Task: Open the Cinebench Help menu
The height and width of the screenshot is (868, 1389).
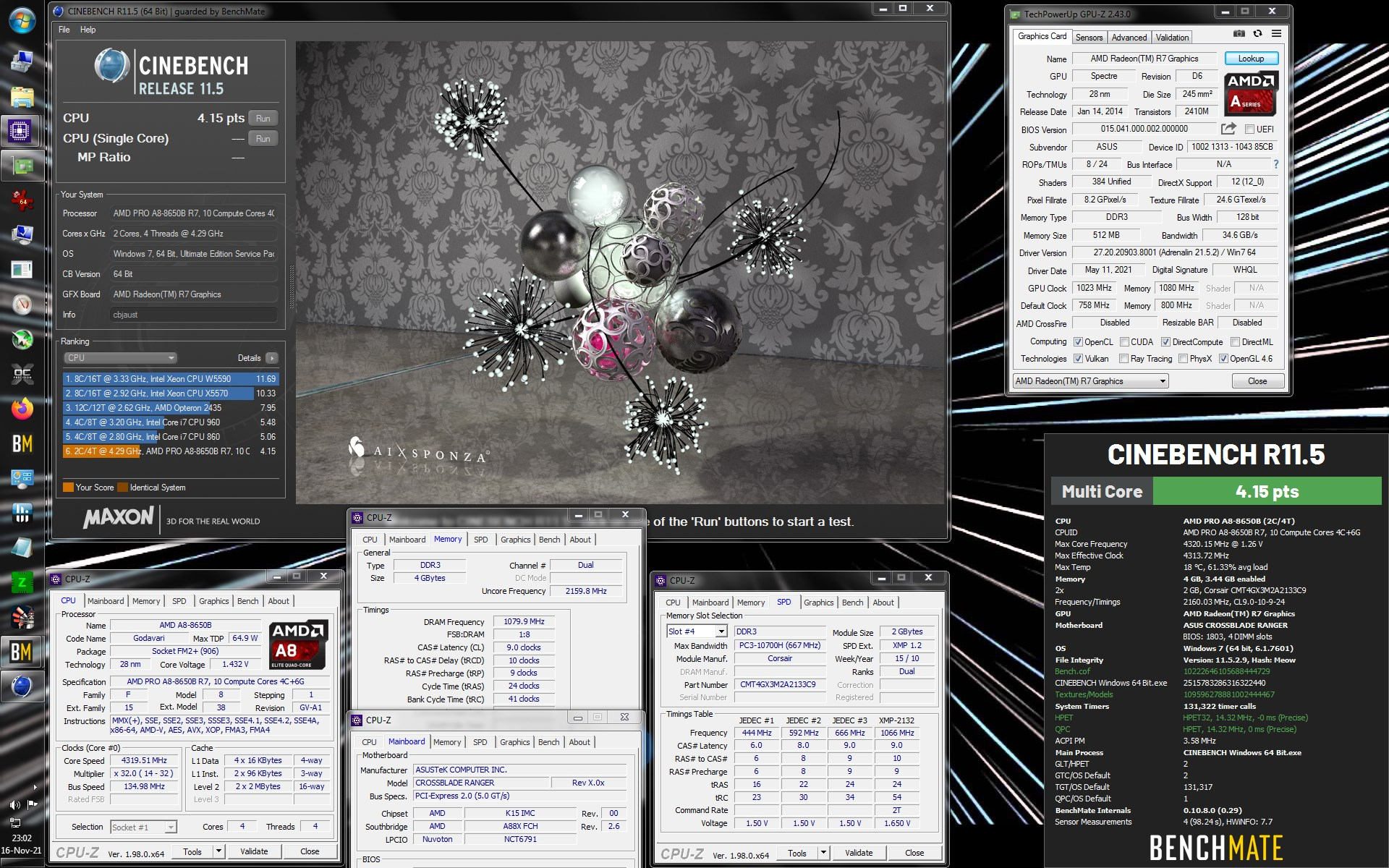Action: (x=88, y=30)
